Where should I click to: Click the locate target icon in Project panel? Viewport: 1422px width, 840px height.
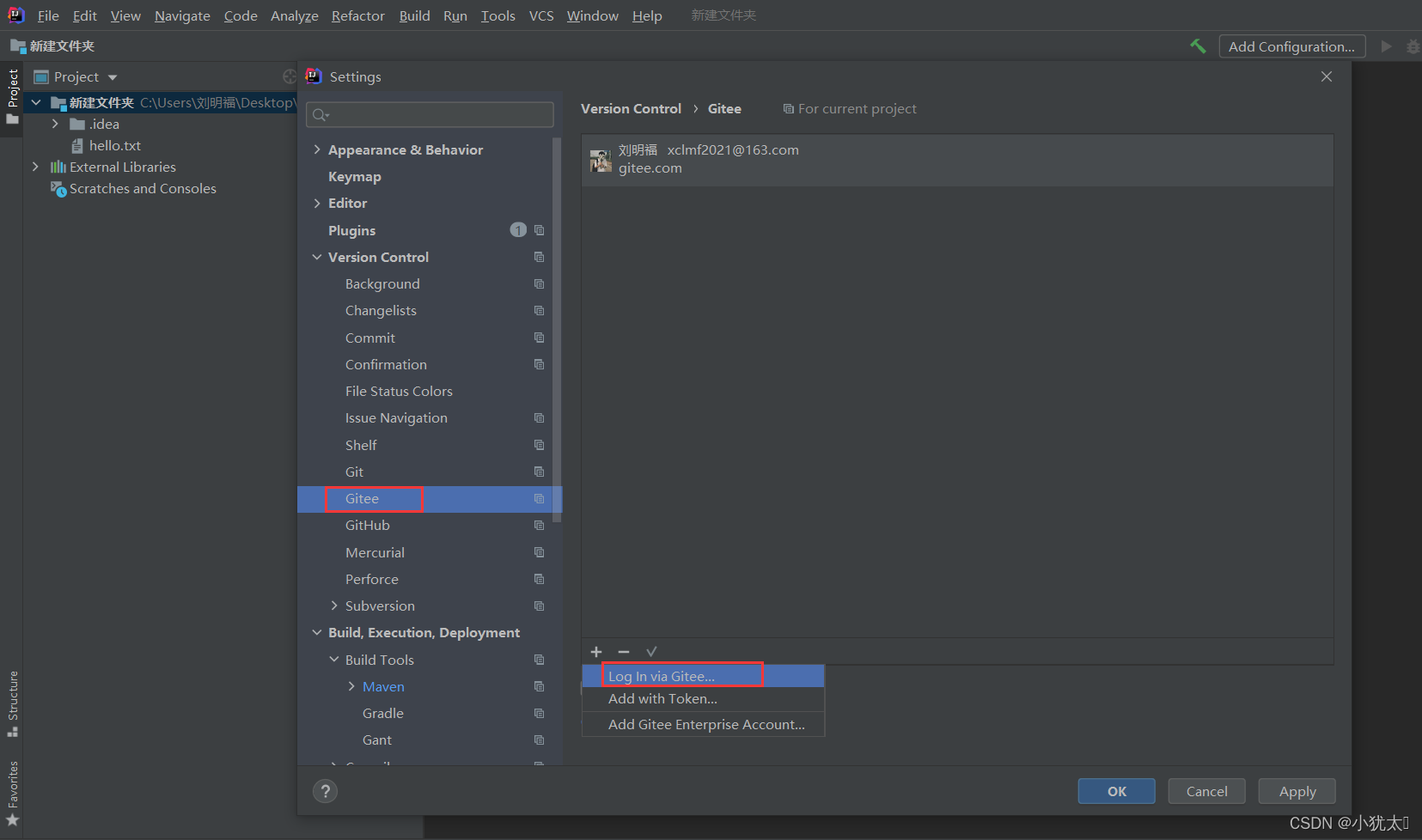(289, 76)
